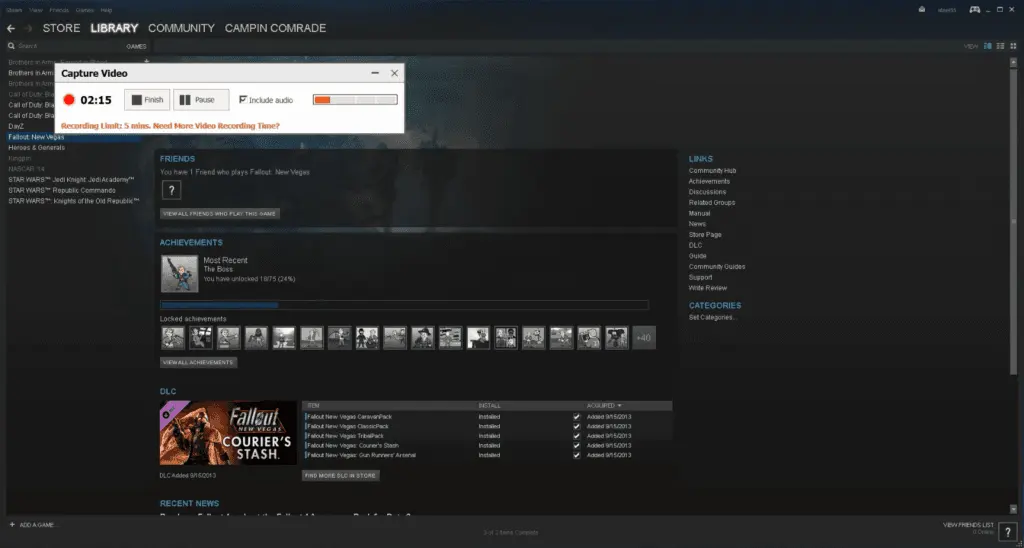
Task: Sort DLC by the ACQUIRED column arrow
Action: tap(620, 406)
